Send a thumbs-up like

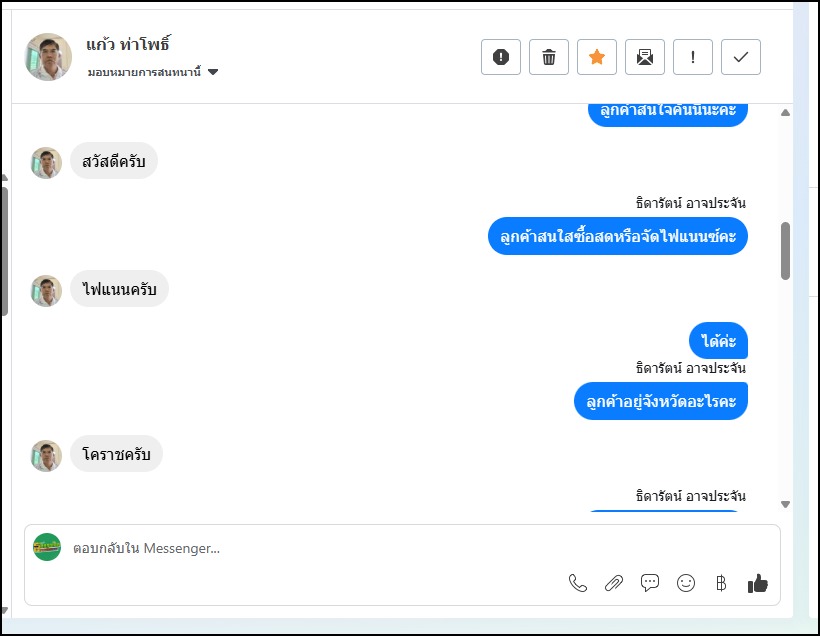point(758,583)
